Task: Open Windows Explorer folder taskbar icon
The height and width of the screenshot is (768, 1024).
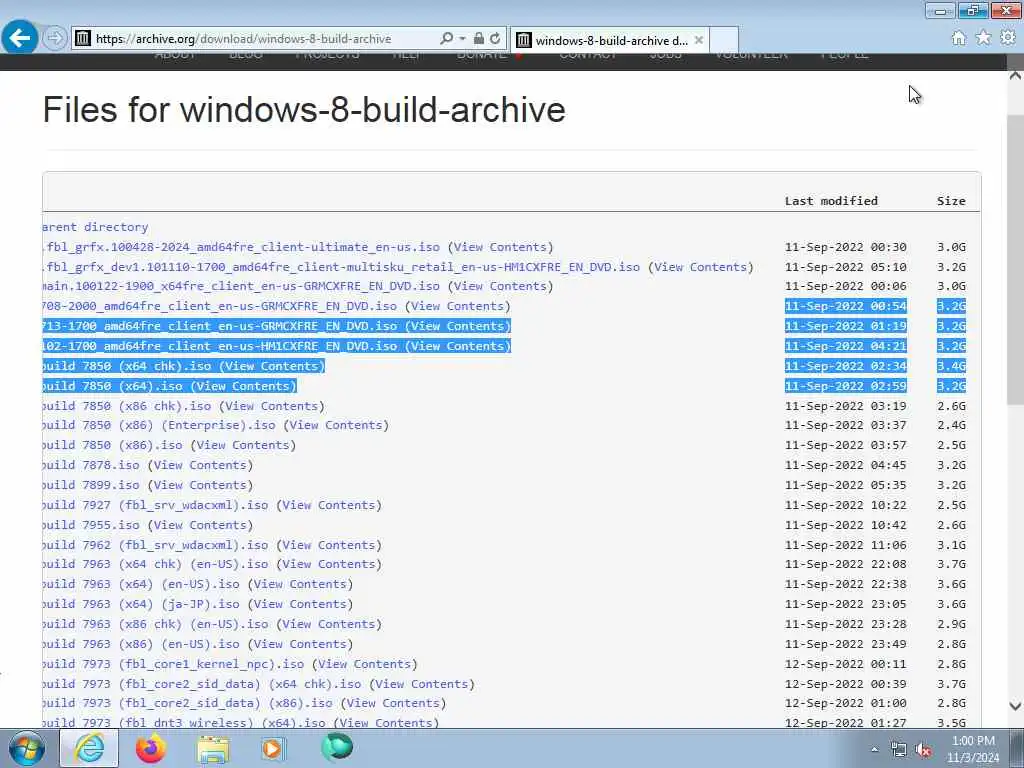Action: click(x=213, y=749)
